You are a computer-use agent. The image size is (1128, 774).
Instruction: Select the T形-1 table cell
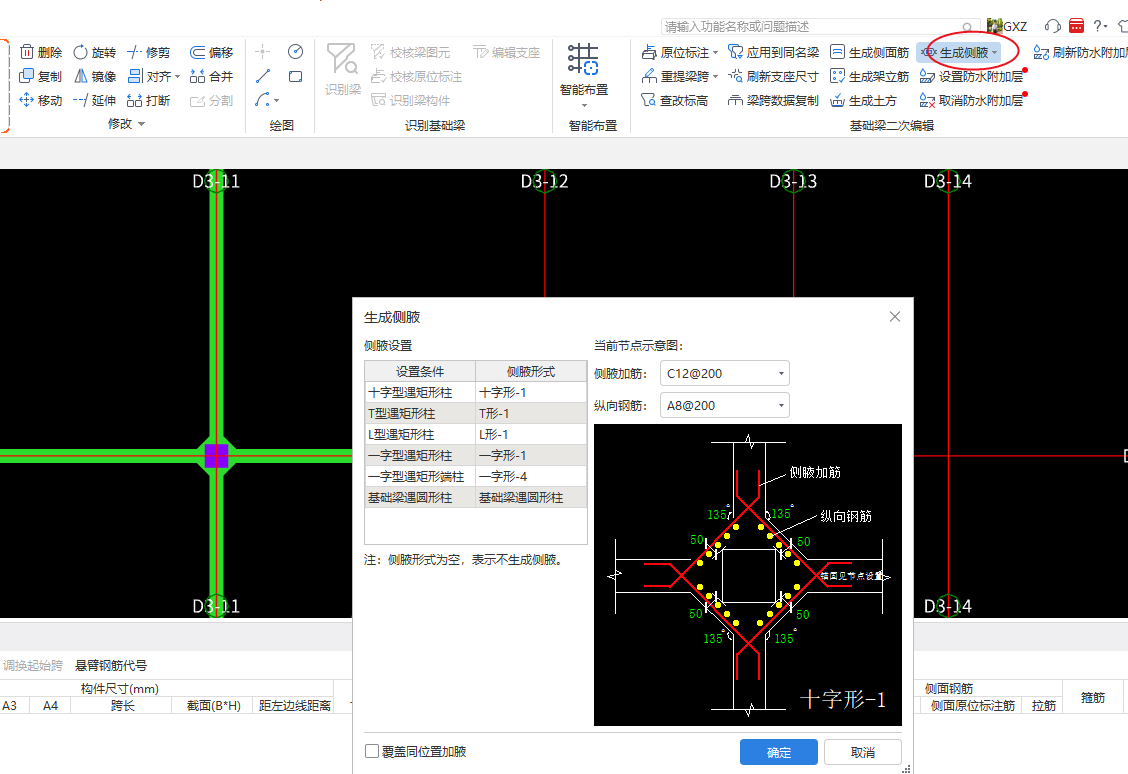(531, 413)
